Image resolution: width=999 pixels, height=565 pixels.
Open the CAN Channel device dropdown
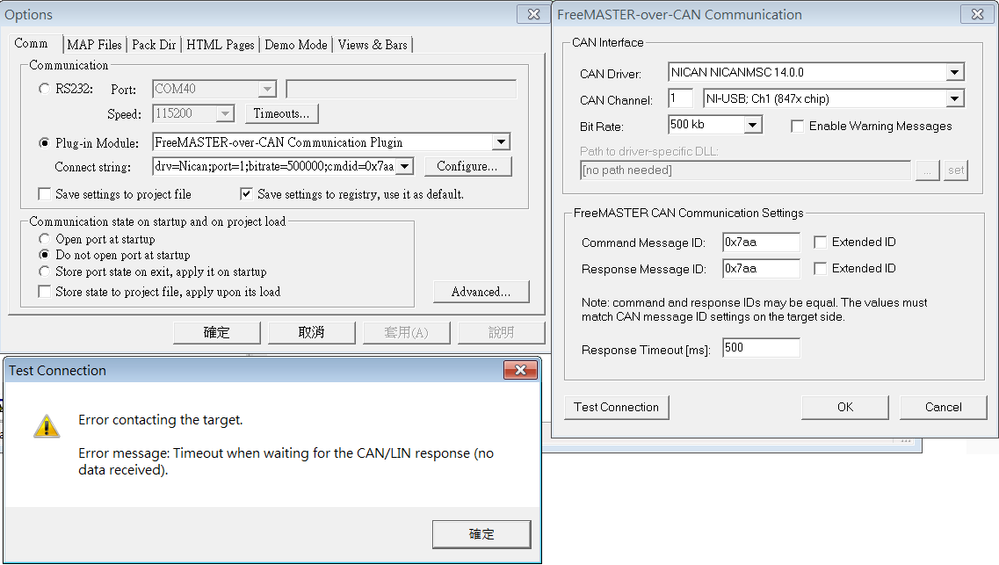point(954,98)
